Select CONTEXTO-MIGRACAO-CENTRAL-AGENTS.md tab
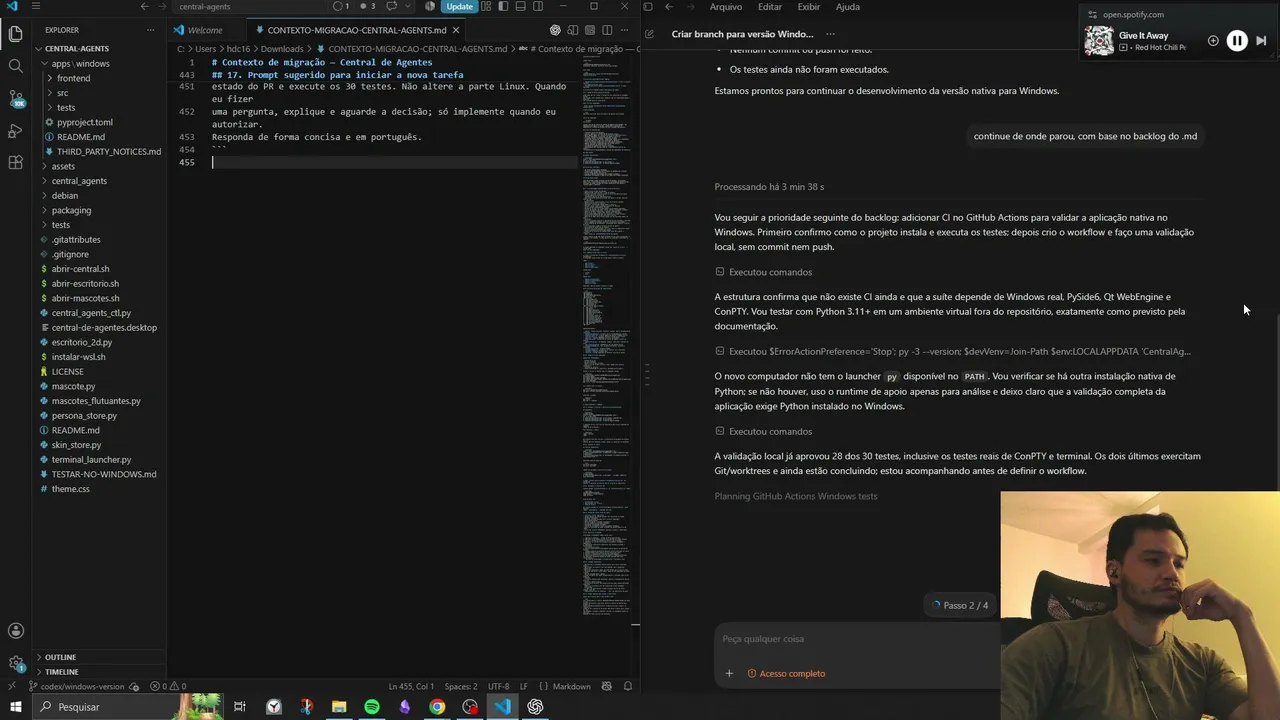Screen dimensions: 1280x720 pyautogui.click(x=357, y=30)
